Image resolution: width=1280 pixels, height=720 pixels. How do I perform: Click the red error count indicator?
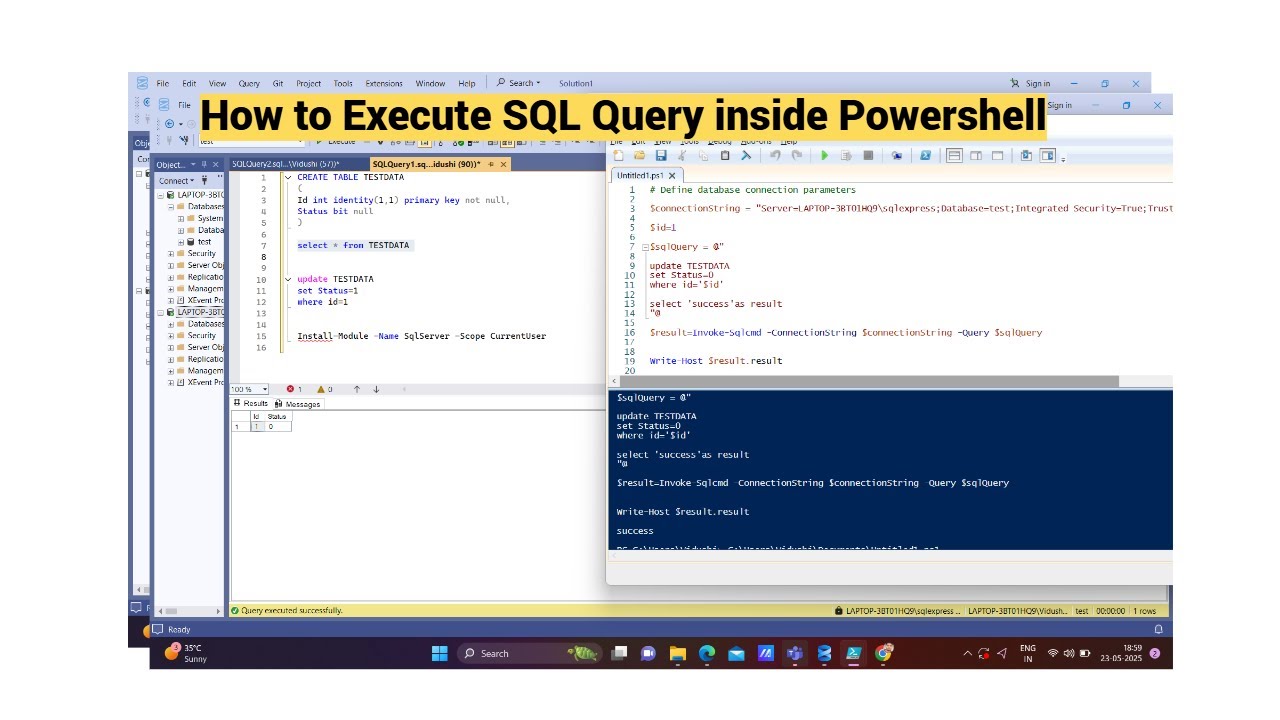[295, 389]
